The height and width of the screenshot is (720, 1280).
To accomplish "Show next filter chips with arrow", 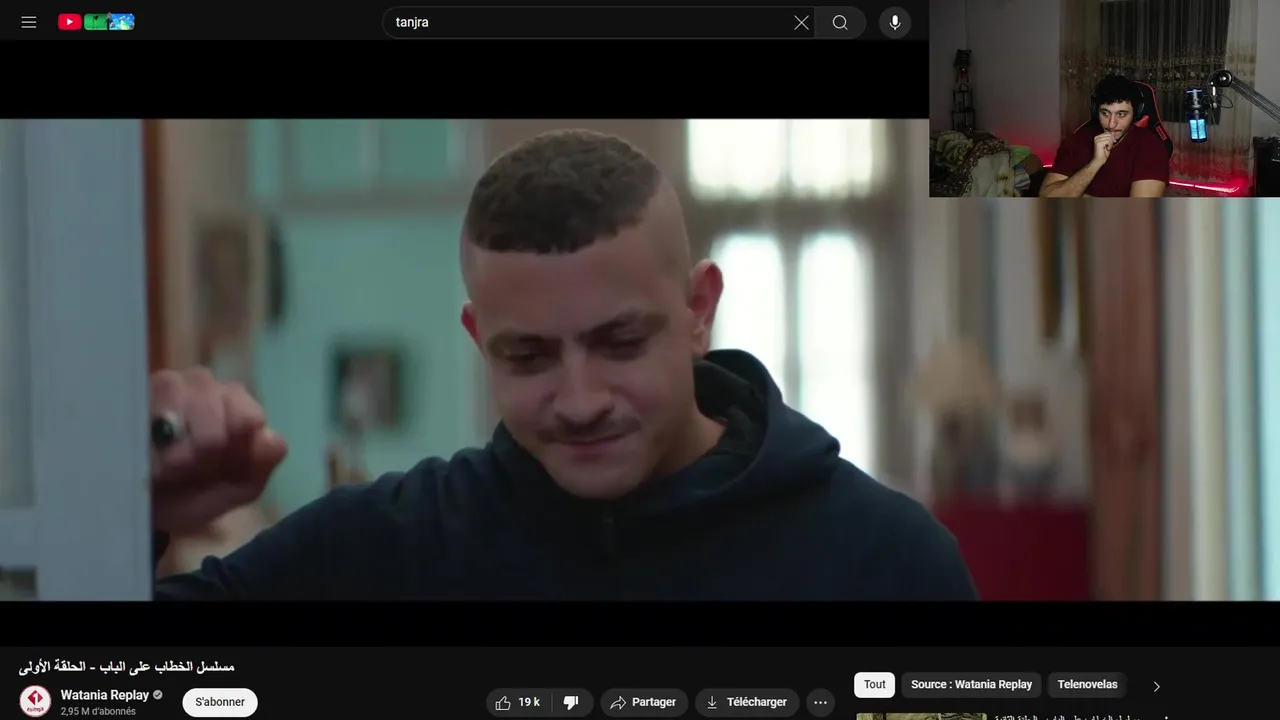I will [1157, 686].
